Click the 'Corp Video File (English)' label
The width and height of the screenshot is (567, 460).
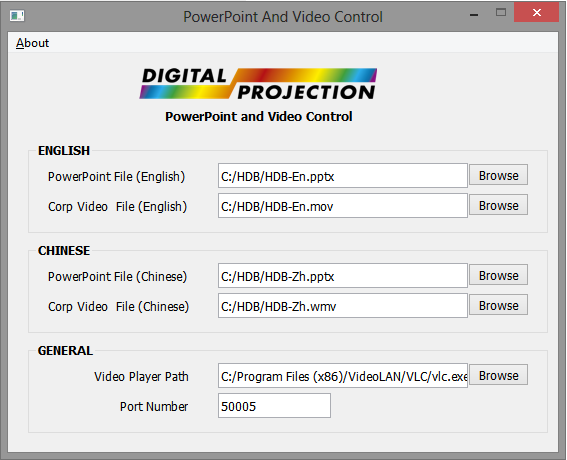(x=118, y=206)
